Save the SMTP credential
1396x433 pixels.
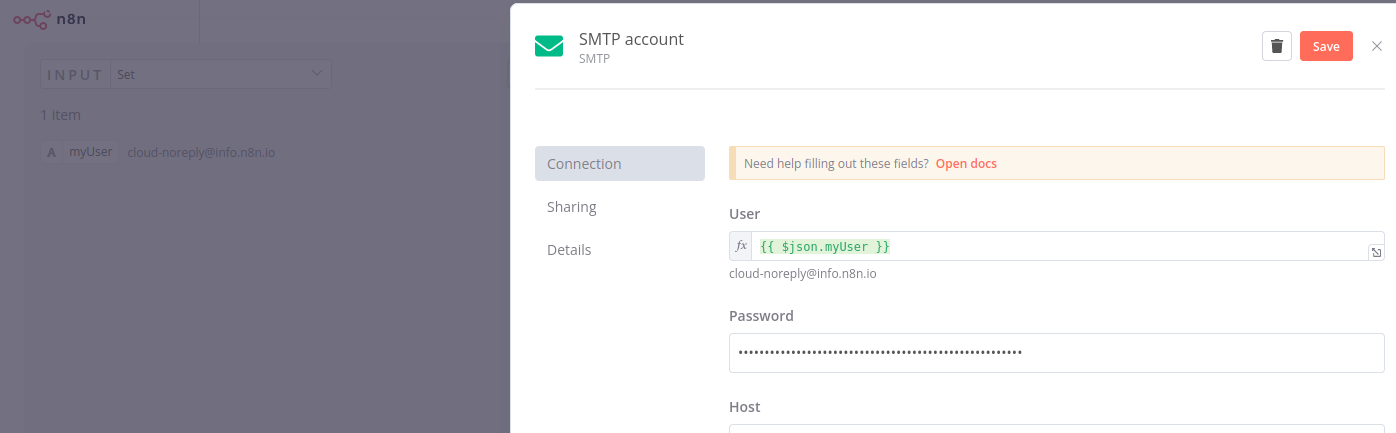[1326, 46]
